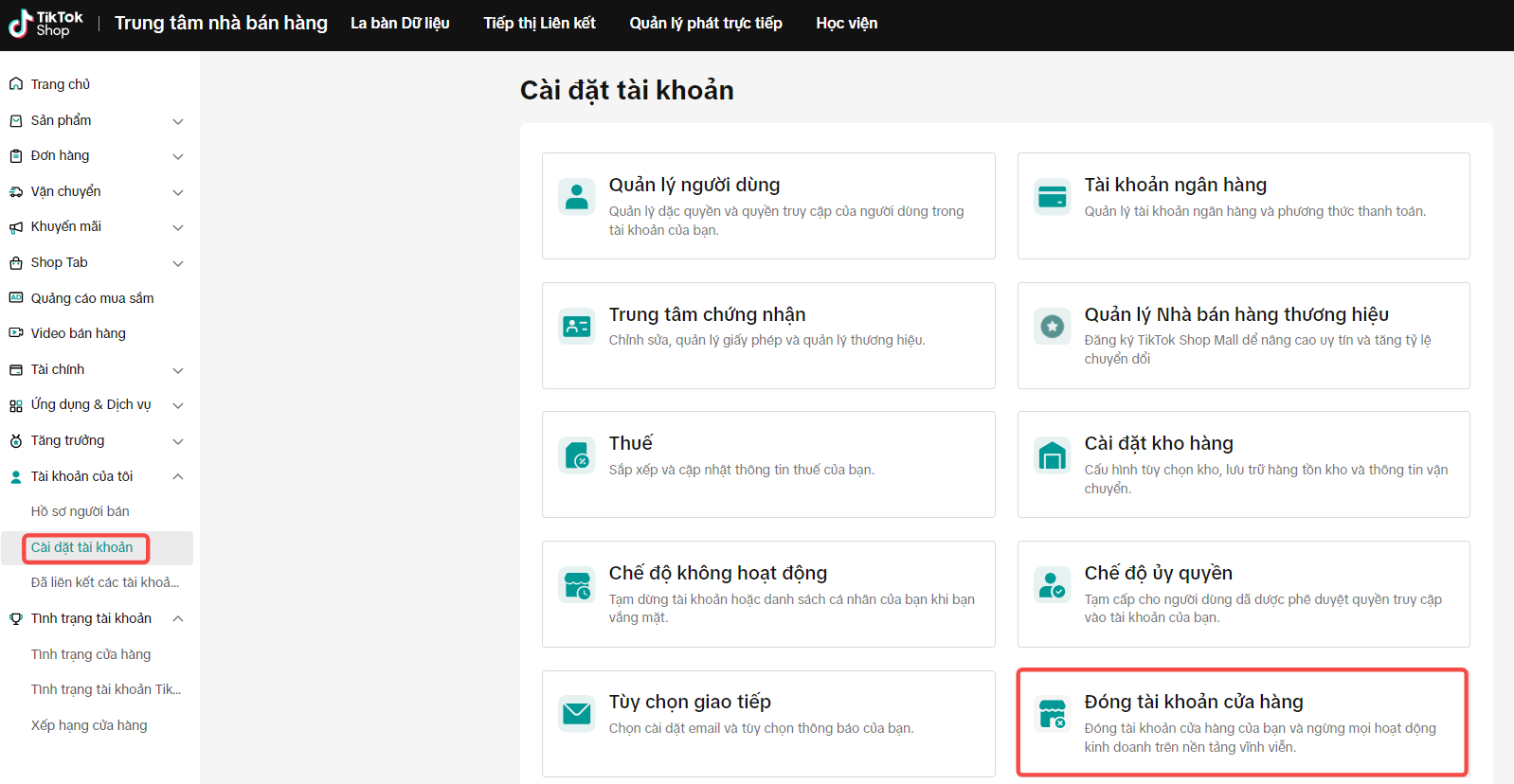Expand the Tài chính menu chevron
The height and width of the screenshot is (784, 1514).
pos(178,370)
